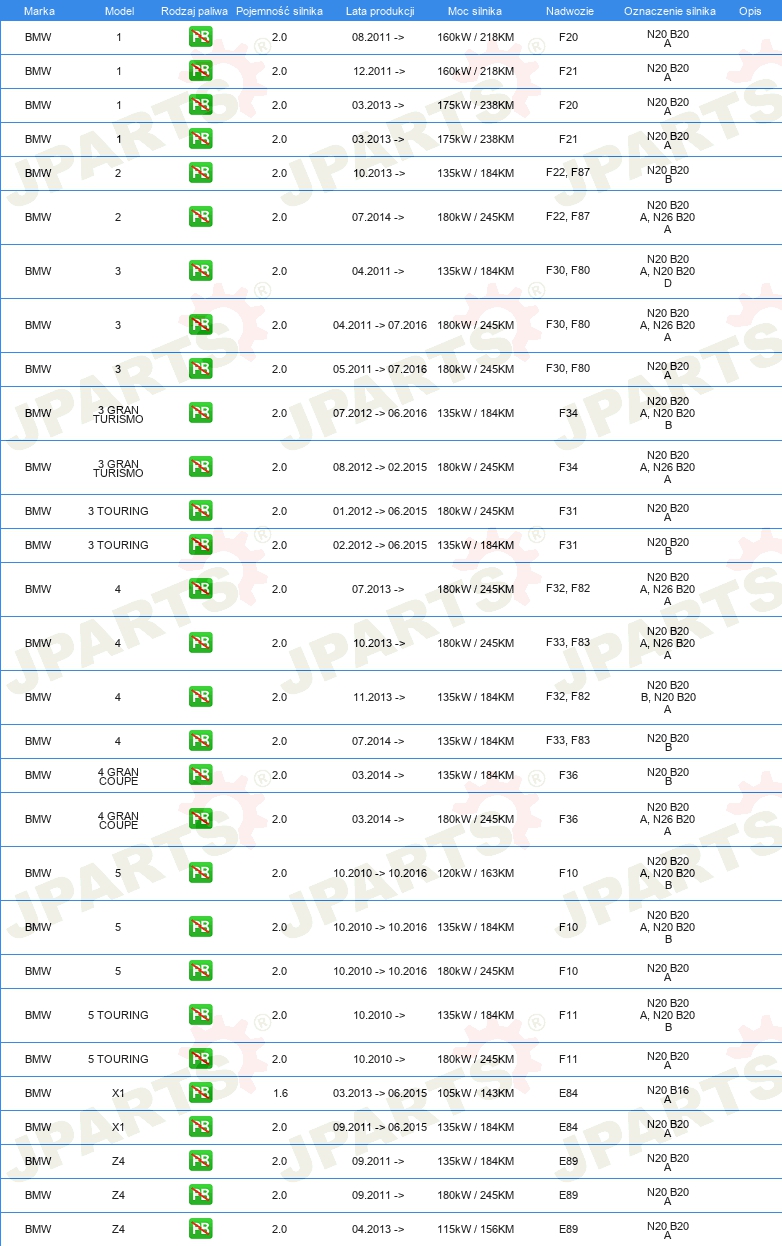Click fuel icon in BMW 5 120kW row

tap(200, 873)
